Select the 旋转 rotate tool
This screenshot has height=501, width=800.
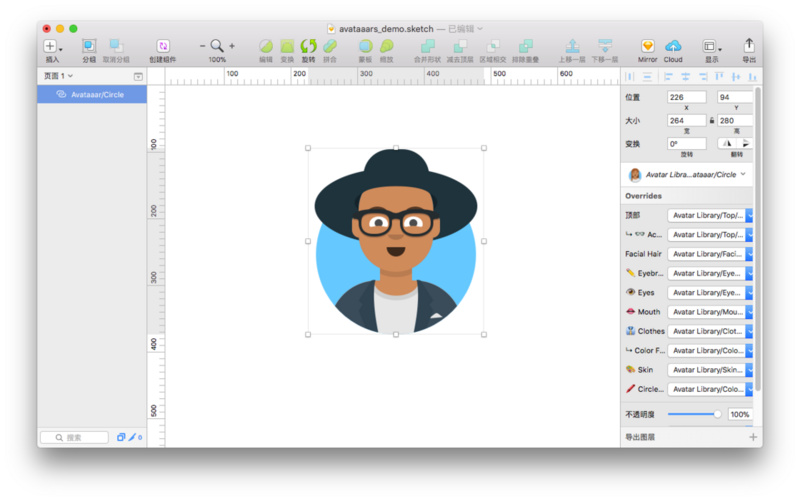coord(308,46)
